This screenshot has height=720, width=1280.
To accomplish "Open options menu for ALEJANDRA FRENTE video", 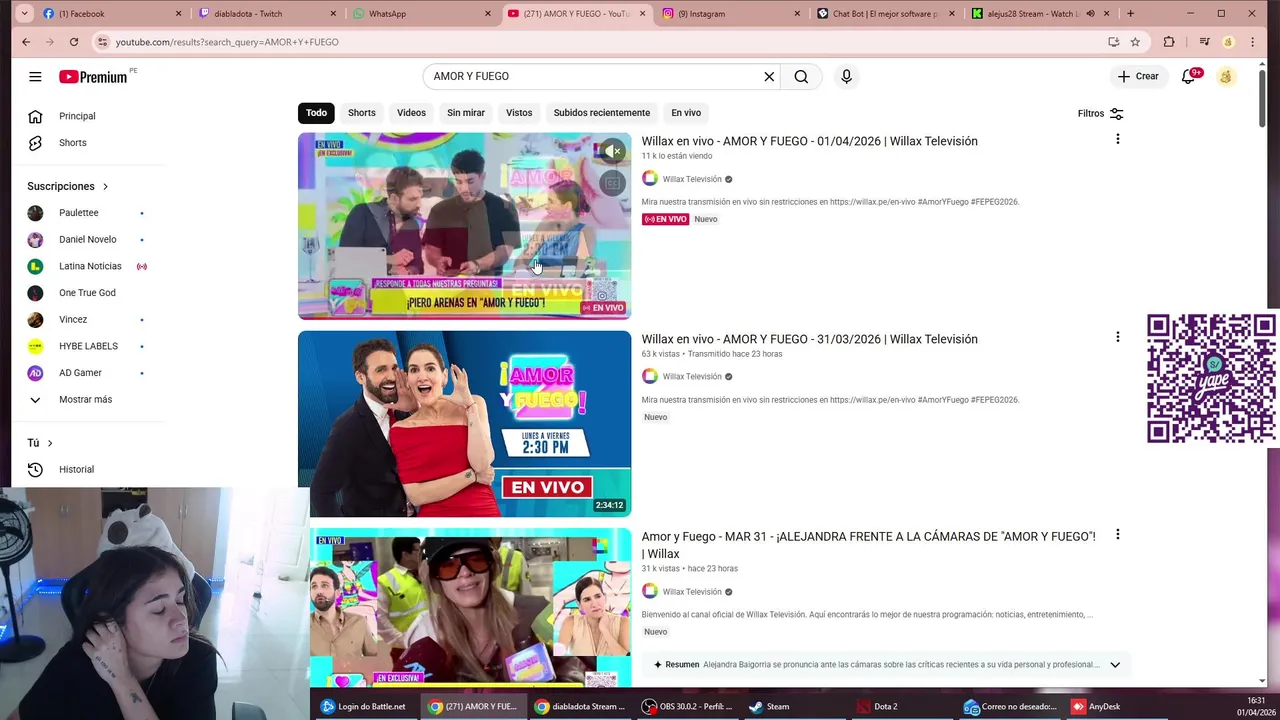I will [x=1117, y=535].
